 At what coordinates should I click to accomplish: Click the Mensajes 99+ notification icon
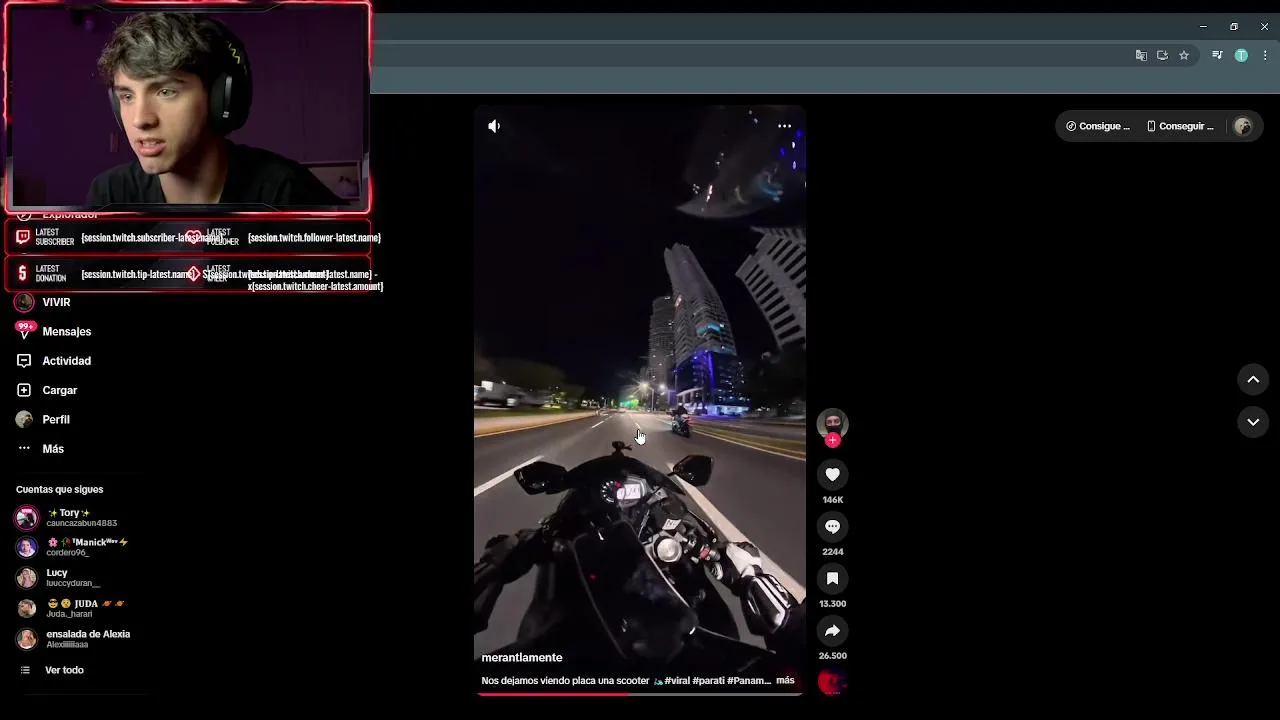[x=25, y=330]
